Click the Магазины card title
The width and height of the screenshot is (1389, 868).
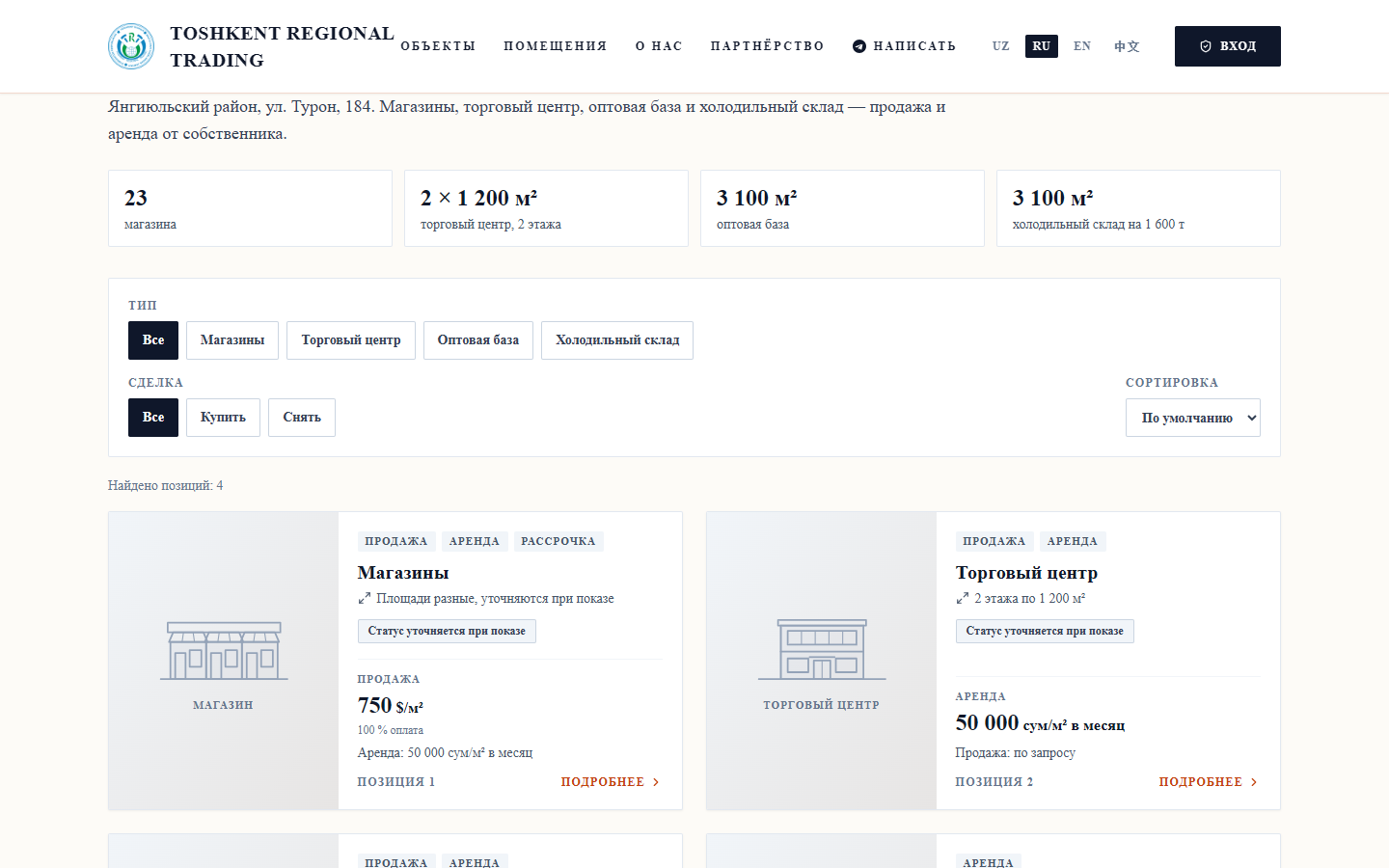[x=403, y=573]
